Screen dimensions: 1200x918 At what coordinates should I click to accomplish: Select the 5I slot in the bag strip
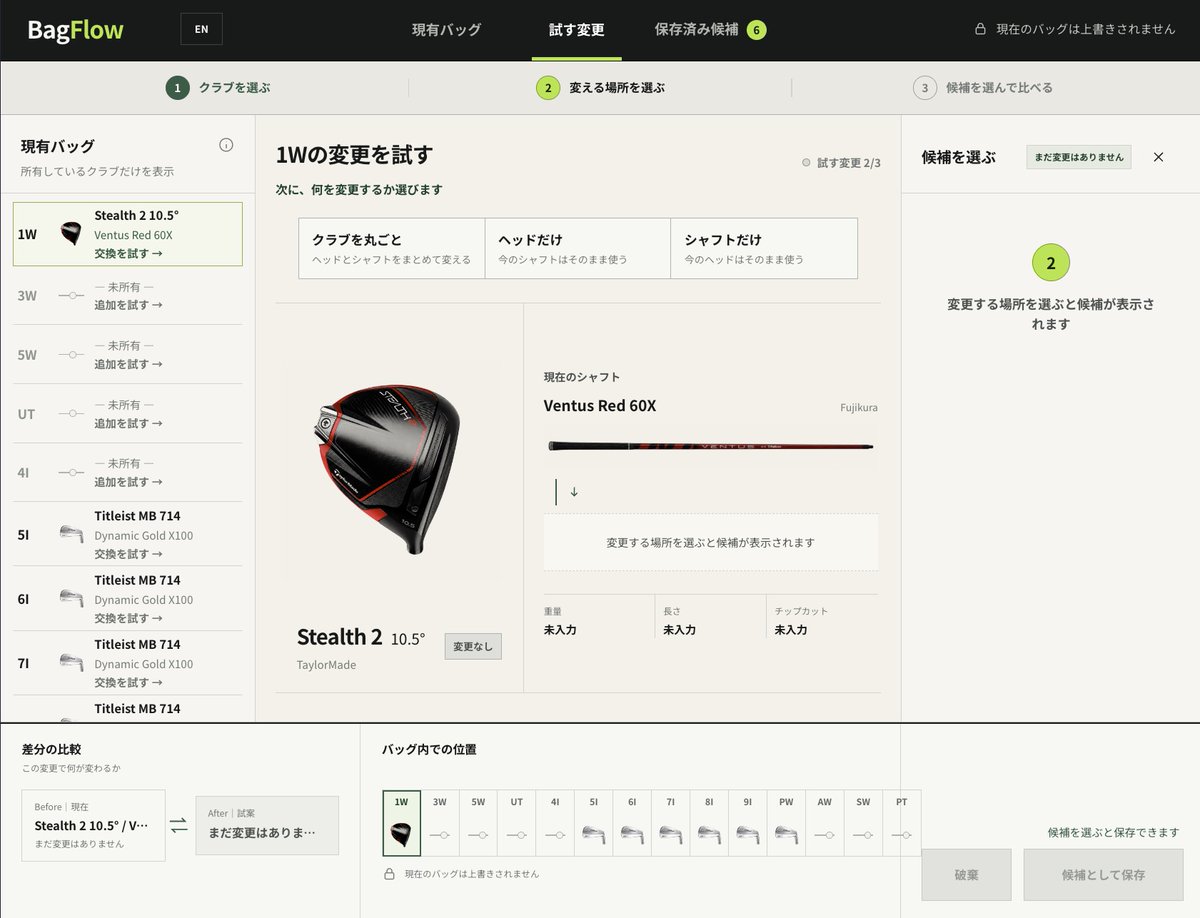tap(593, 823)
